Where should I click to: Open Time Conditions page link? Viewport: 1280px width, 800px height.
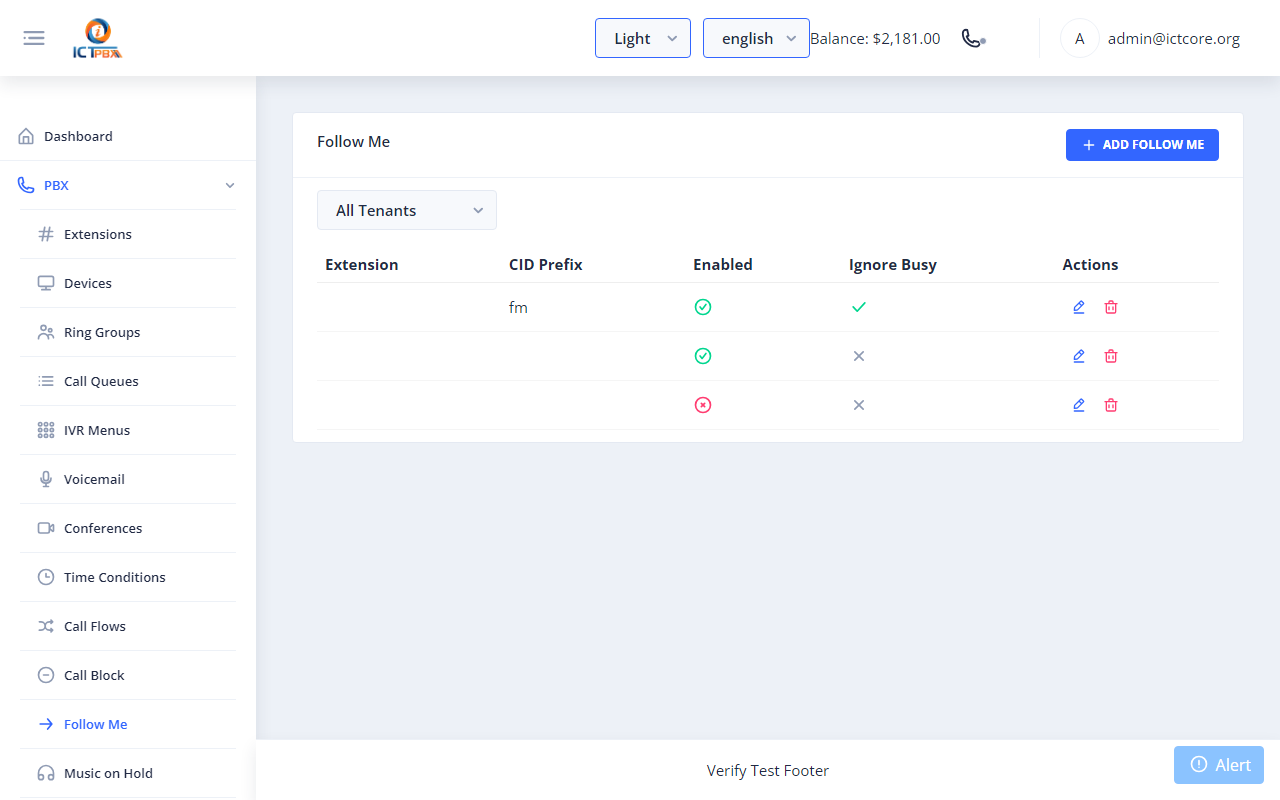pos(115,577)
